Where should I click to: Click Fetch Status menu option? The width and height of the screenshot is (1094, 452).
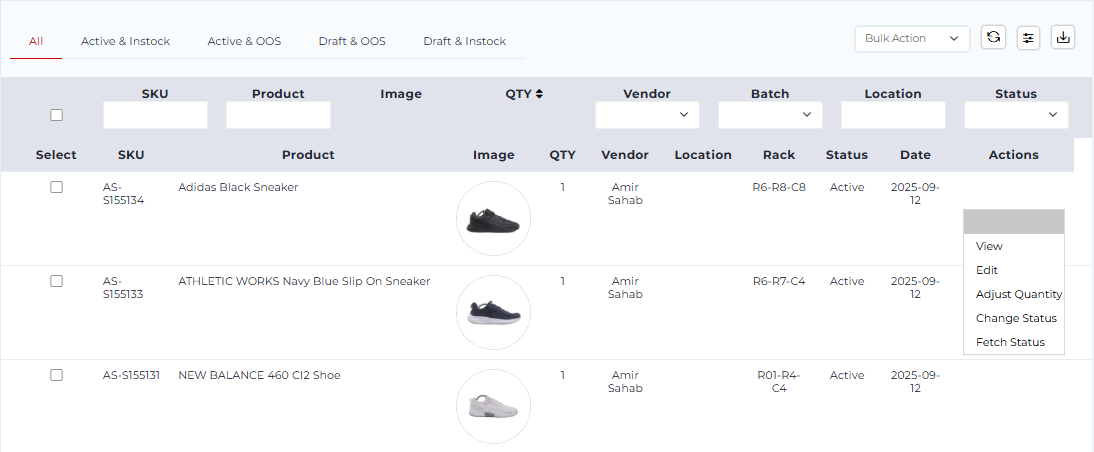tap(1010, 342)
